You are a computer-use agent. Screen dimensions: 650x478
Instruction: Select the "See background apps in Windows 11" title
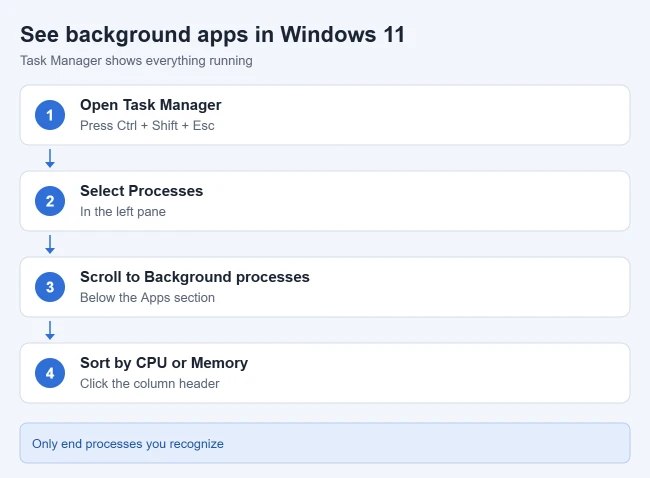click(212, 34)
